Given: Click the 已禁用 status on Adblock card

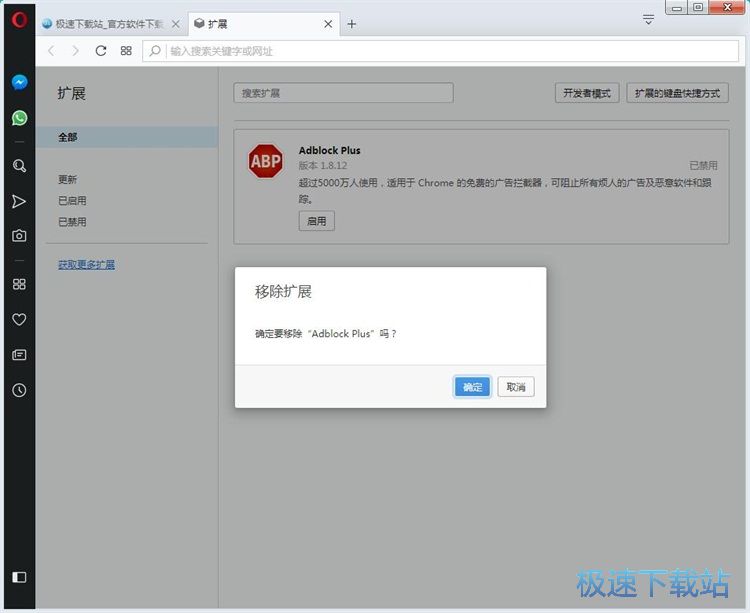Looking at the screenshot, I should click(703, 165).
